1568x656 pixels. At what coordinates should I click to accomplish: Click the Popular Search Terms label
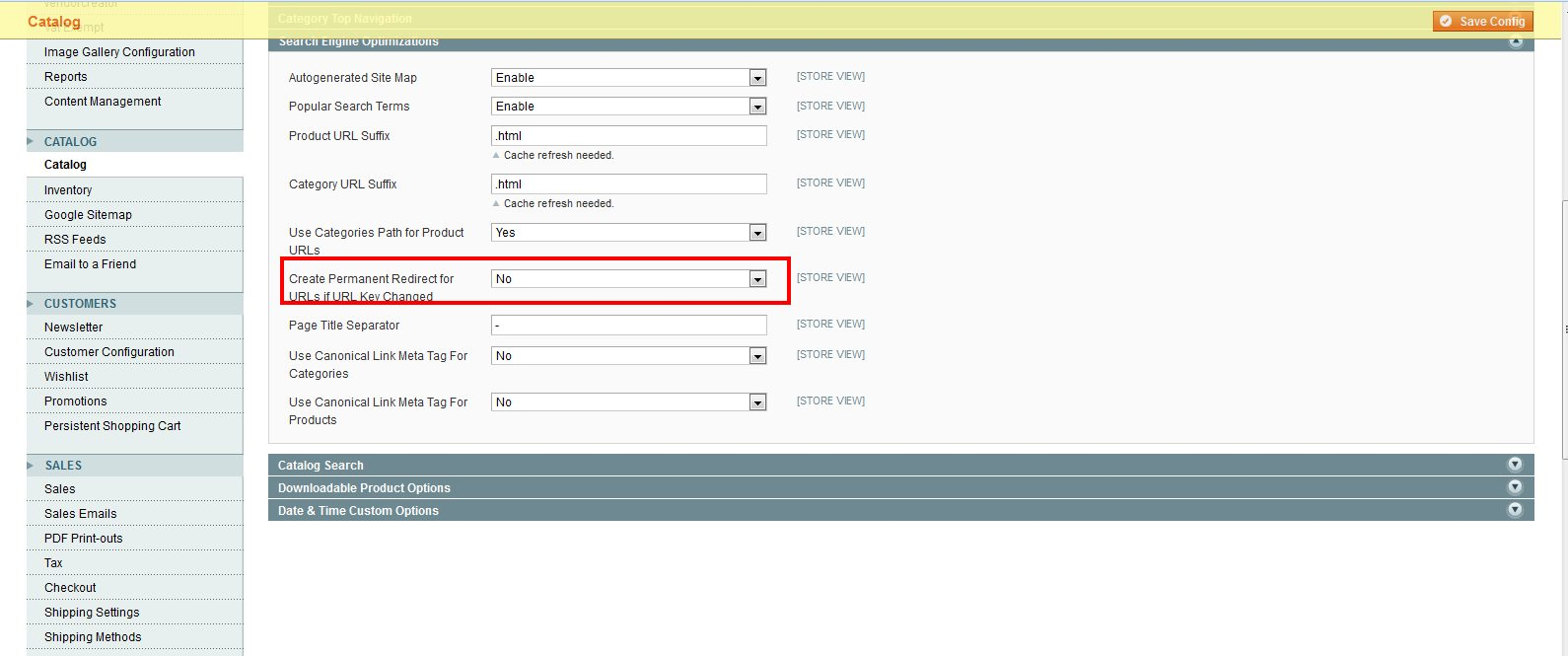349,107
